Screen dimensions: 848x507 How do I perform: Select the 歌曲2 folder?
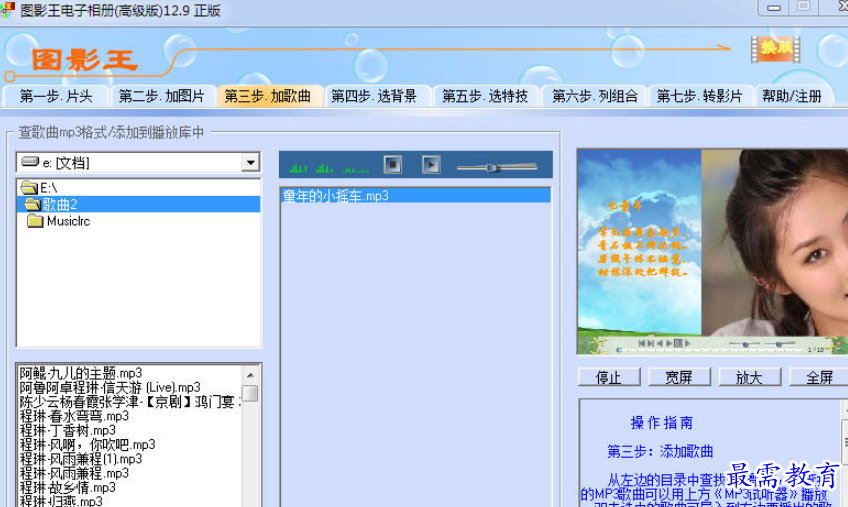point(138,204)
